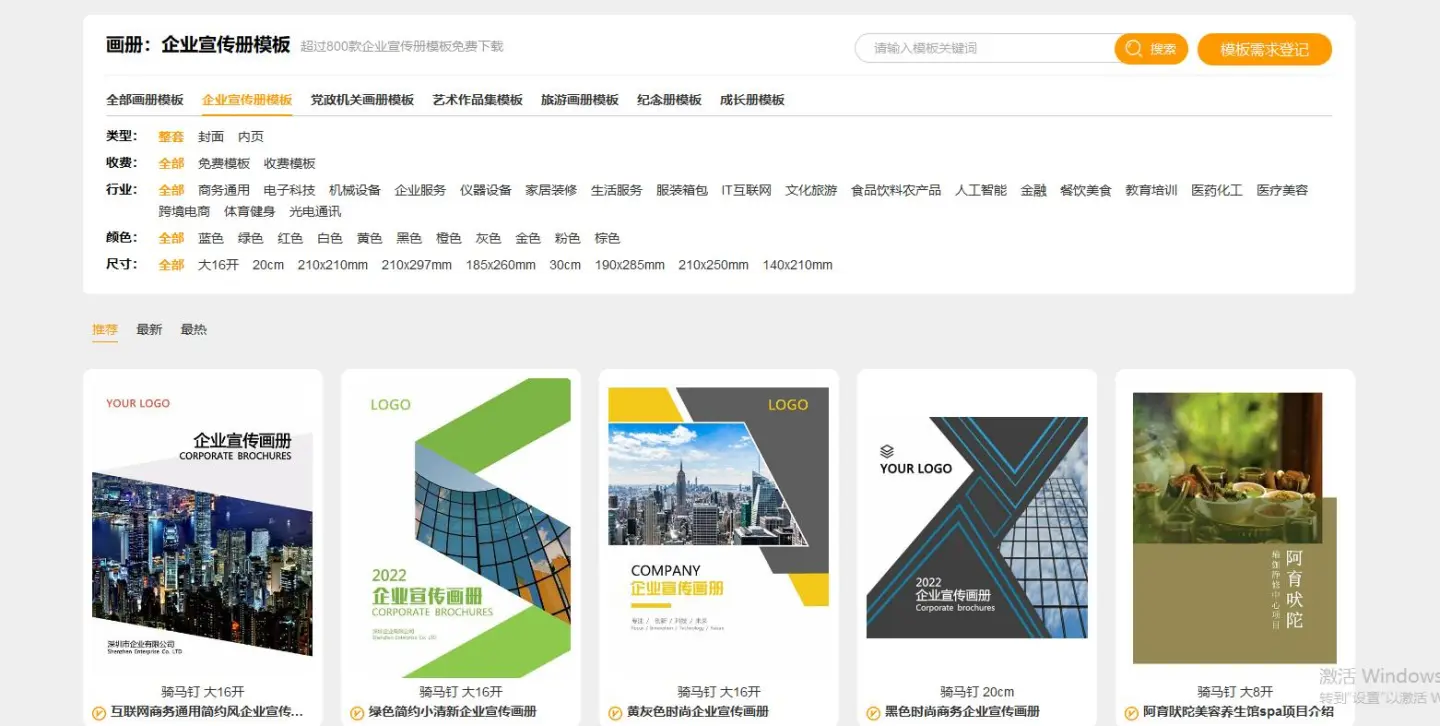1440x726 pixels.
Task: Select 全部 in the 尺寸 row
Action: 171,265
